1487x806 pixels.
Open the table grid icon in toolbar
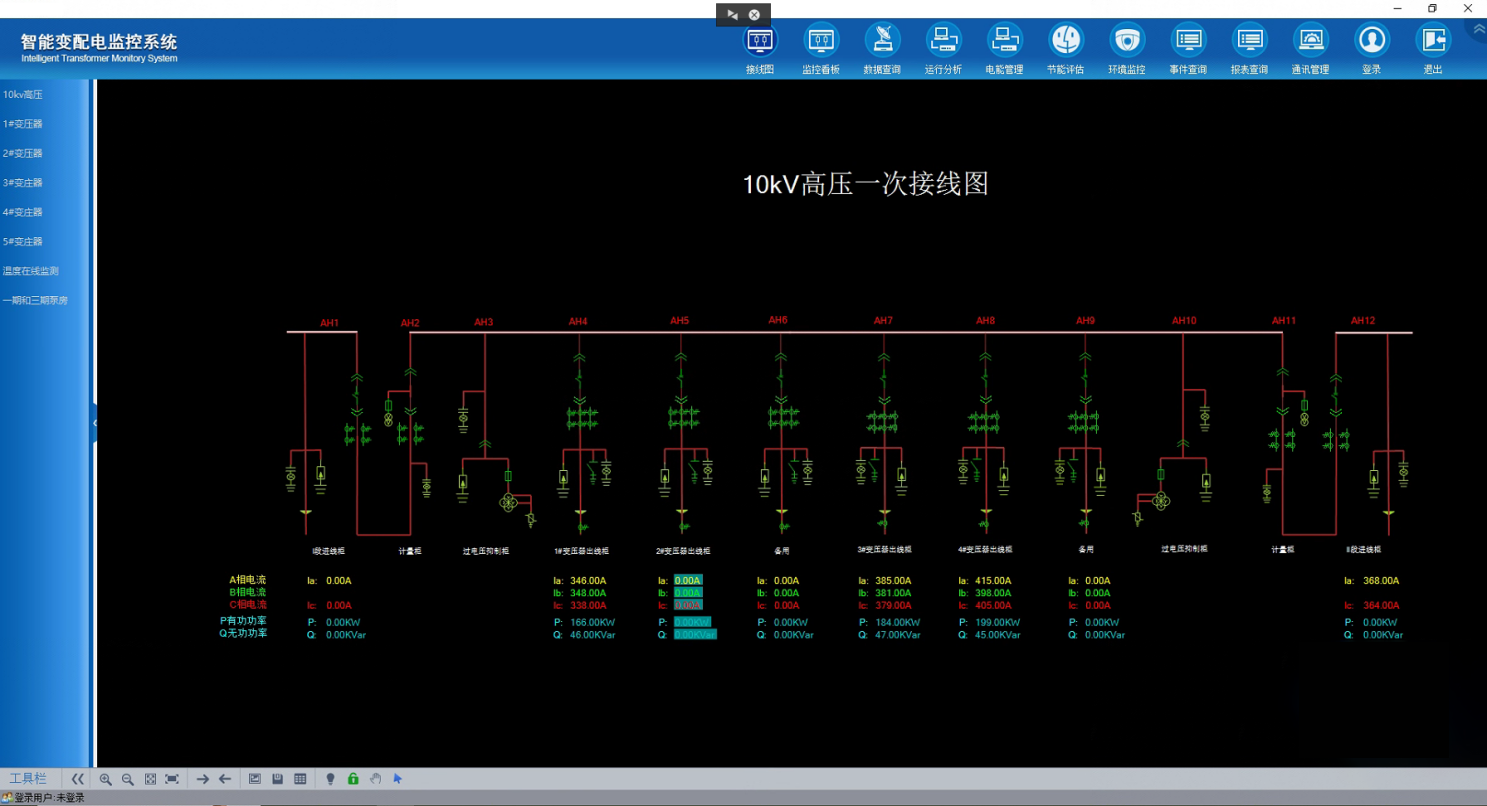pyautogui.click(x=300, y=779)
